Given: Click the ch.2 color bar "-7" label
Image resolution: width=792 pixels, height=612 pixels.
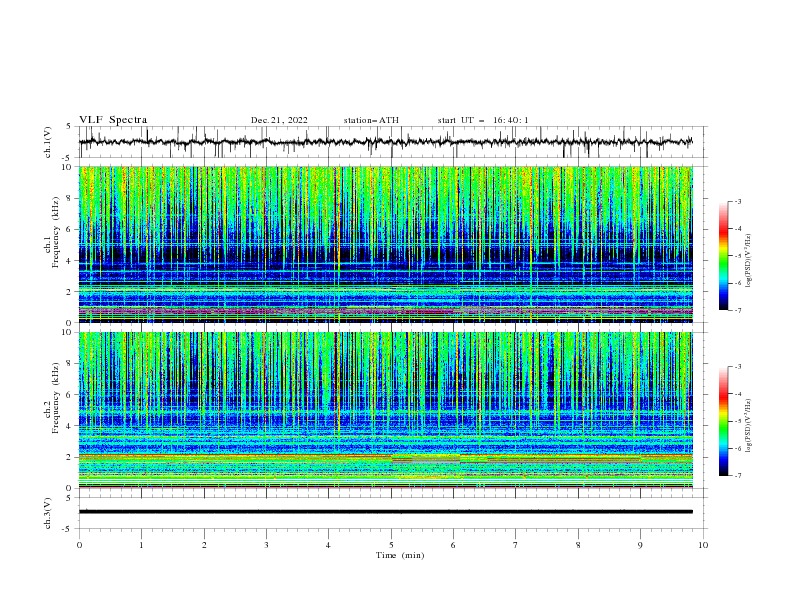Looking at the screenshot, I should tap(738, 475).
